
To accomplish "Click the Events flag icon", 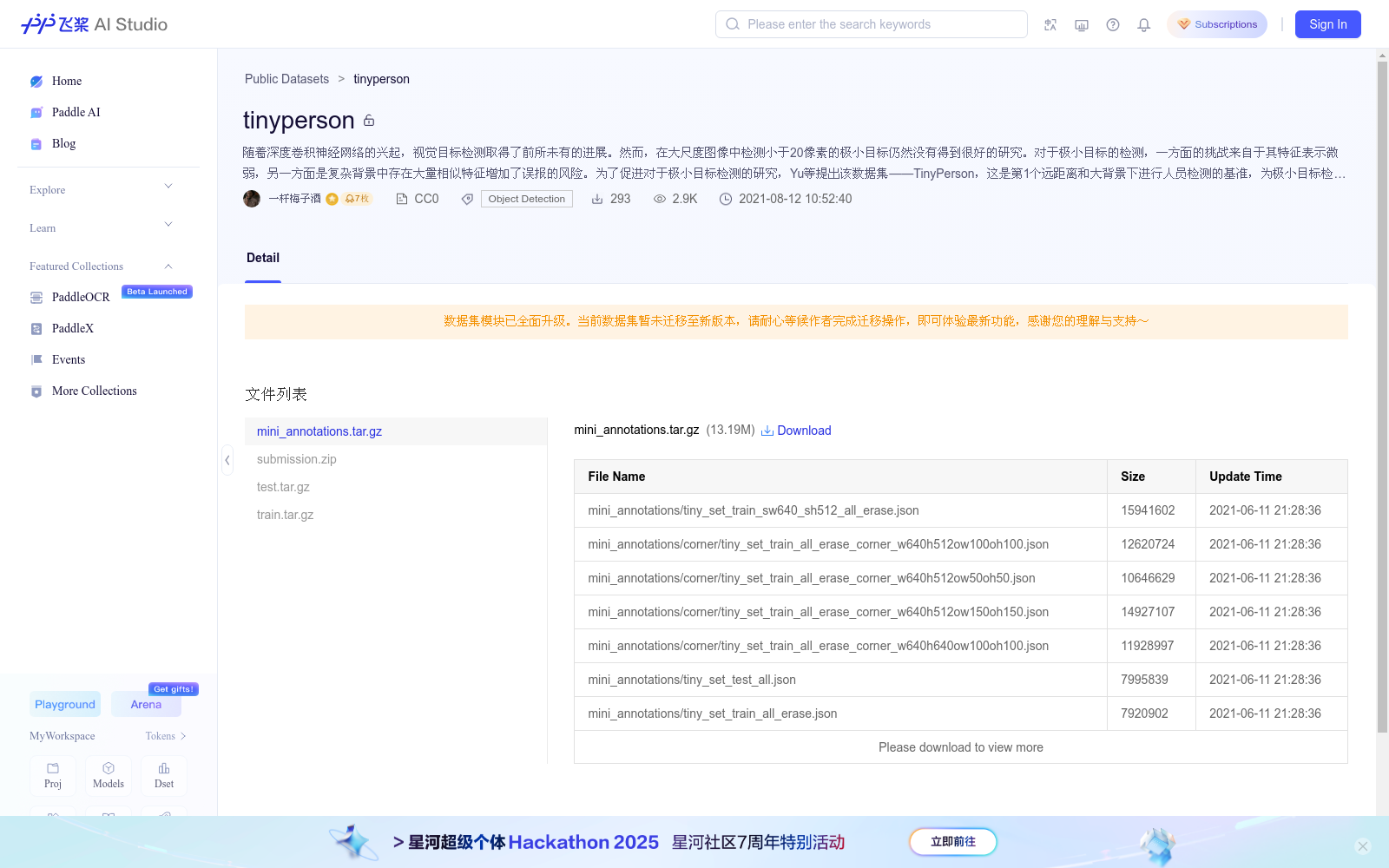I will coord(36,360).
